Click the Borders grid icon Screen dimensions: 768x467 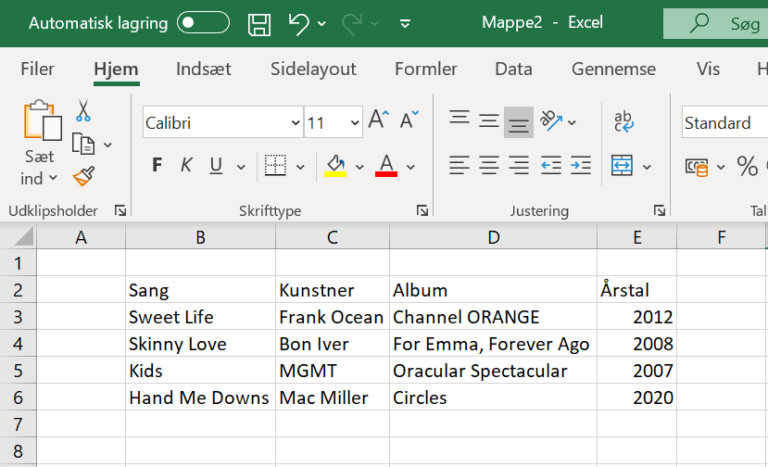tap(275, 166)
